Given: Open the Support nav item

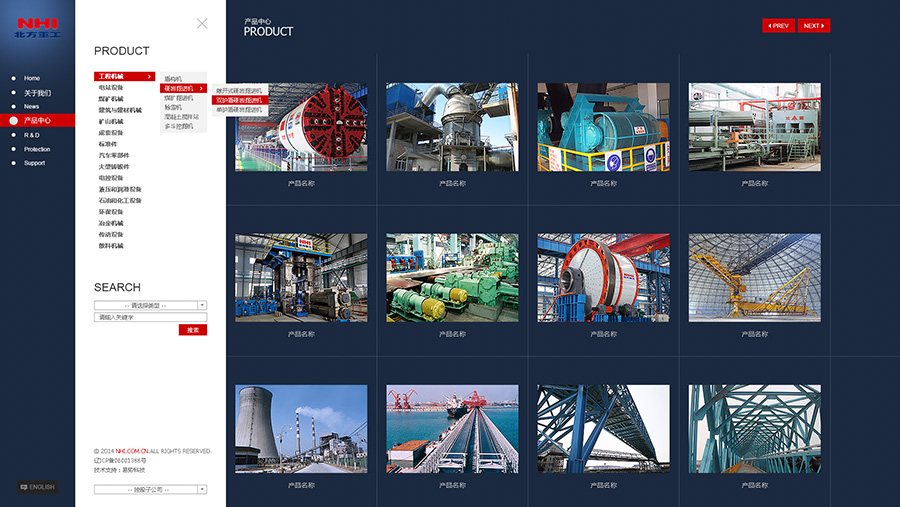Looking at the screenshot, I should point(34,163).
